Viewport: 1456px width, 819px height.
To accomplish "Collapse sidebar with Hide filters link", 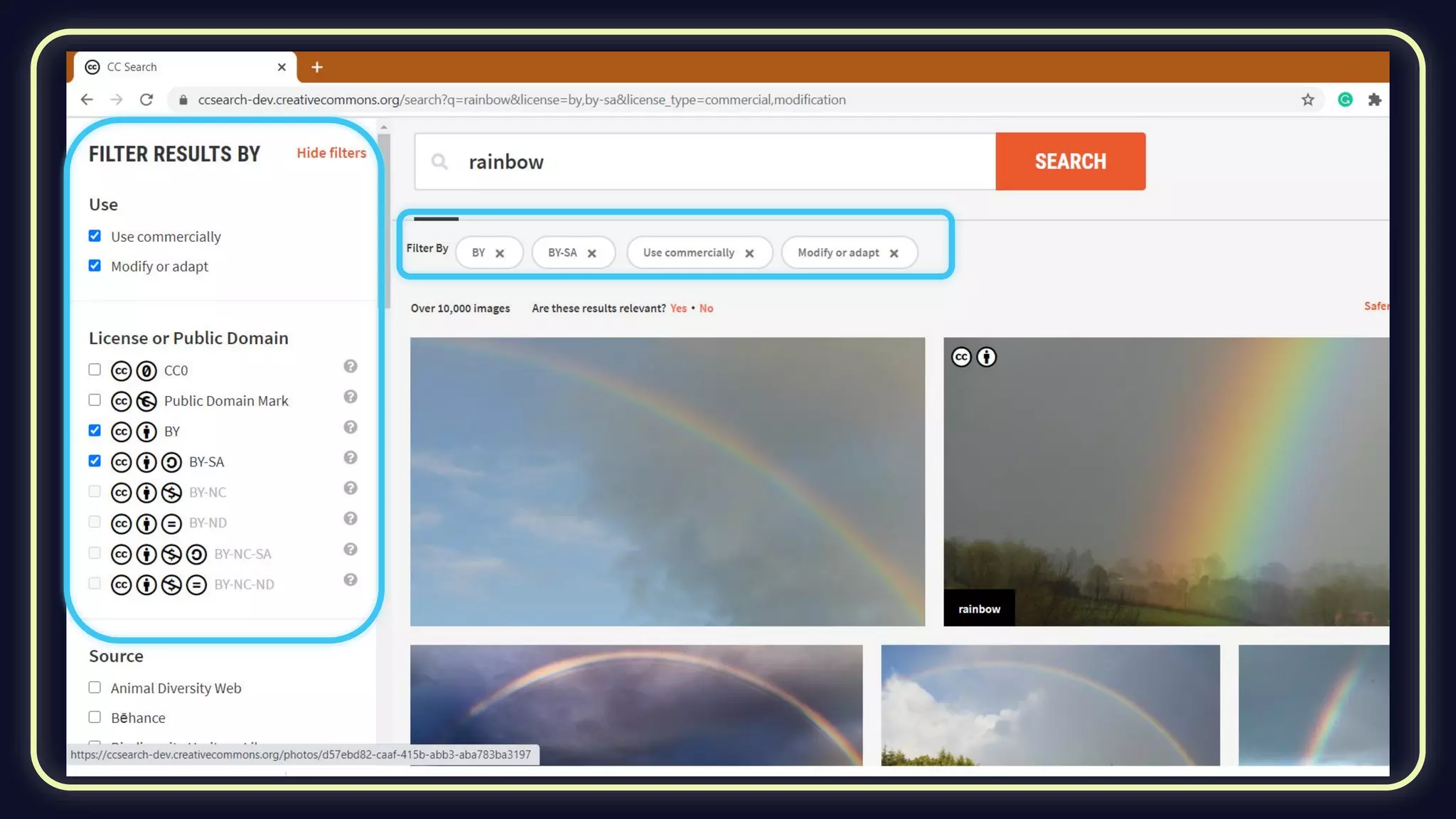I will pyautogui.click(x=331, y=153).
